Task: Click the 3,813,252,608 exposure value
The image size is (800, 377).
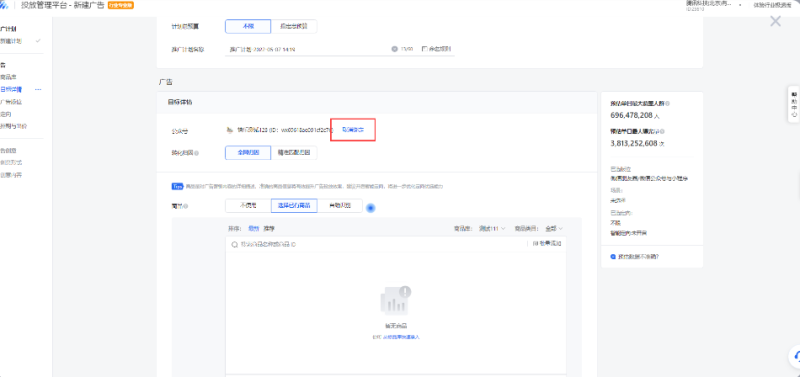Action: point(634,143)
